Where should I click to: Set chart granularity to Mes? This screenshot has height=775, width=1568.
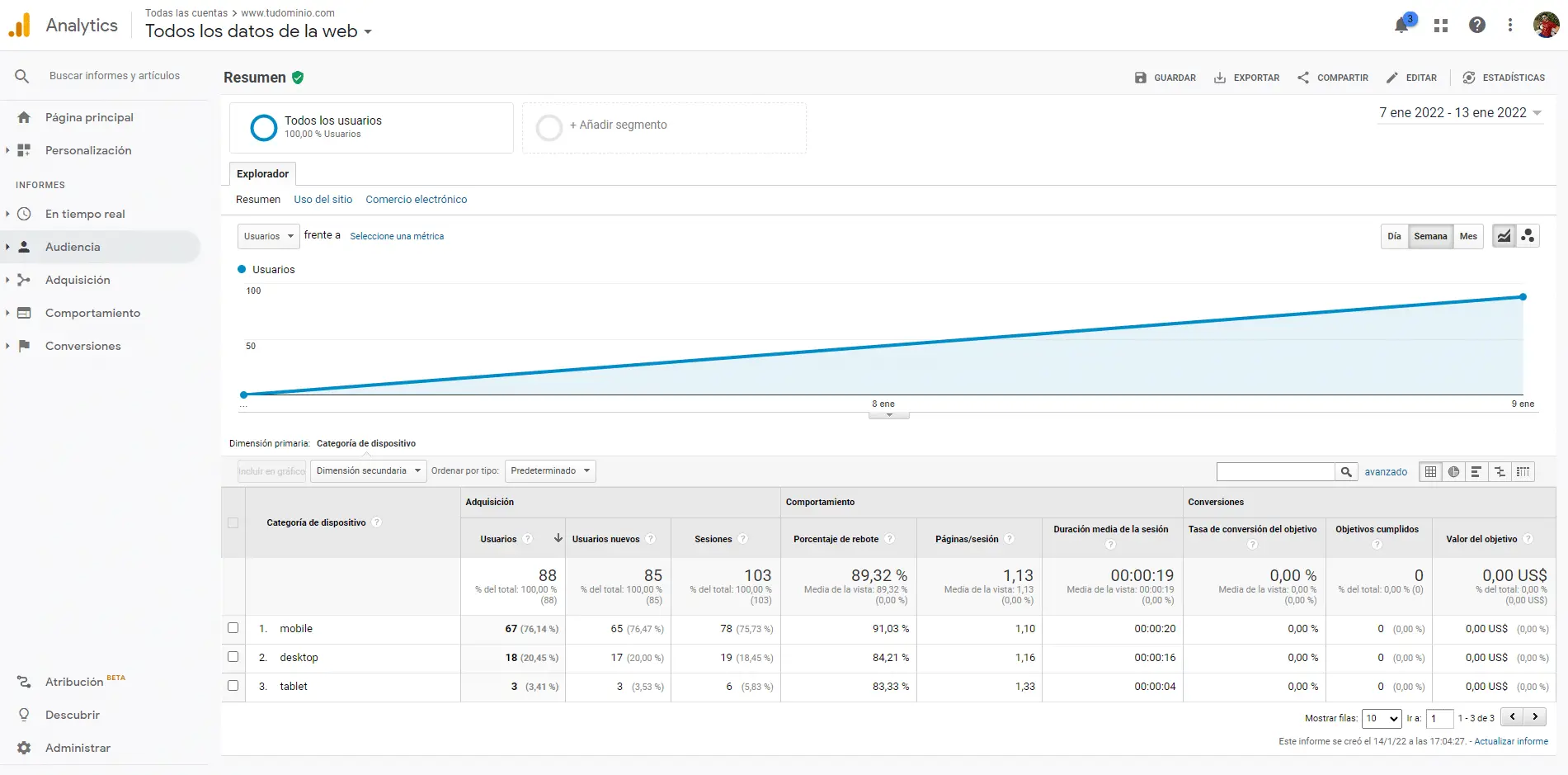click(1468, 236)
